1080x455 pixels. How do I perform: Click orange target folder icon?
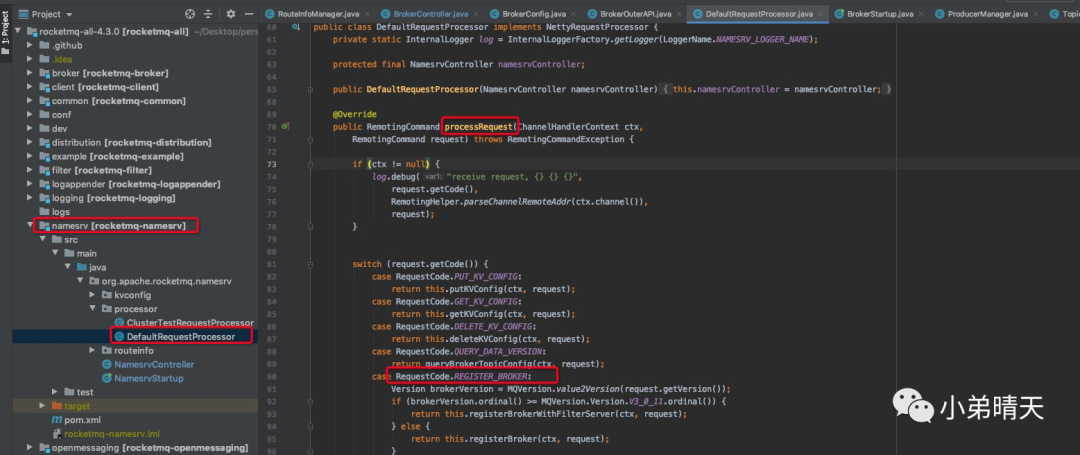point(56,406)
